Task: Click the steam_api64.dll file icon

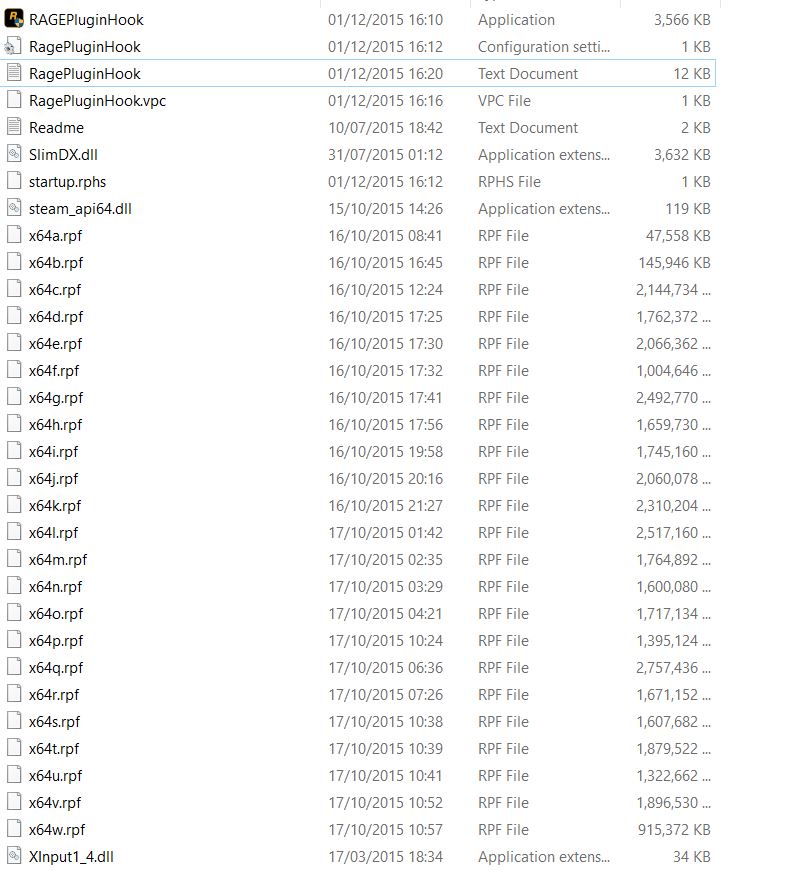Action: 14,208
